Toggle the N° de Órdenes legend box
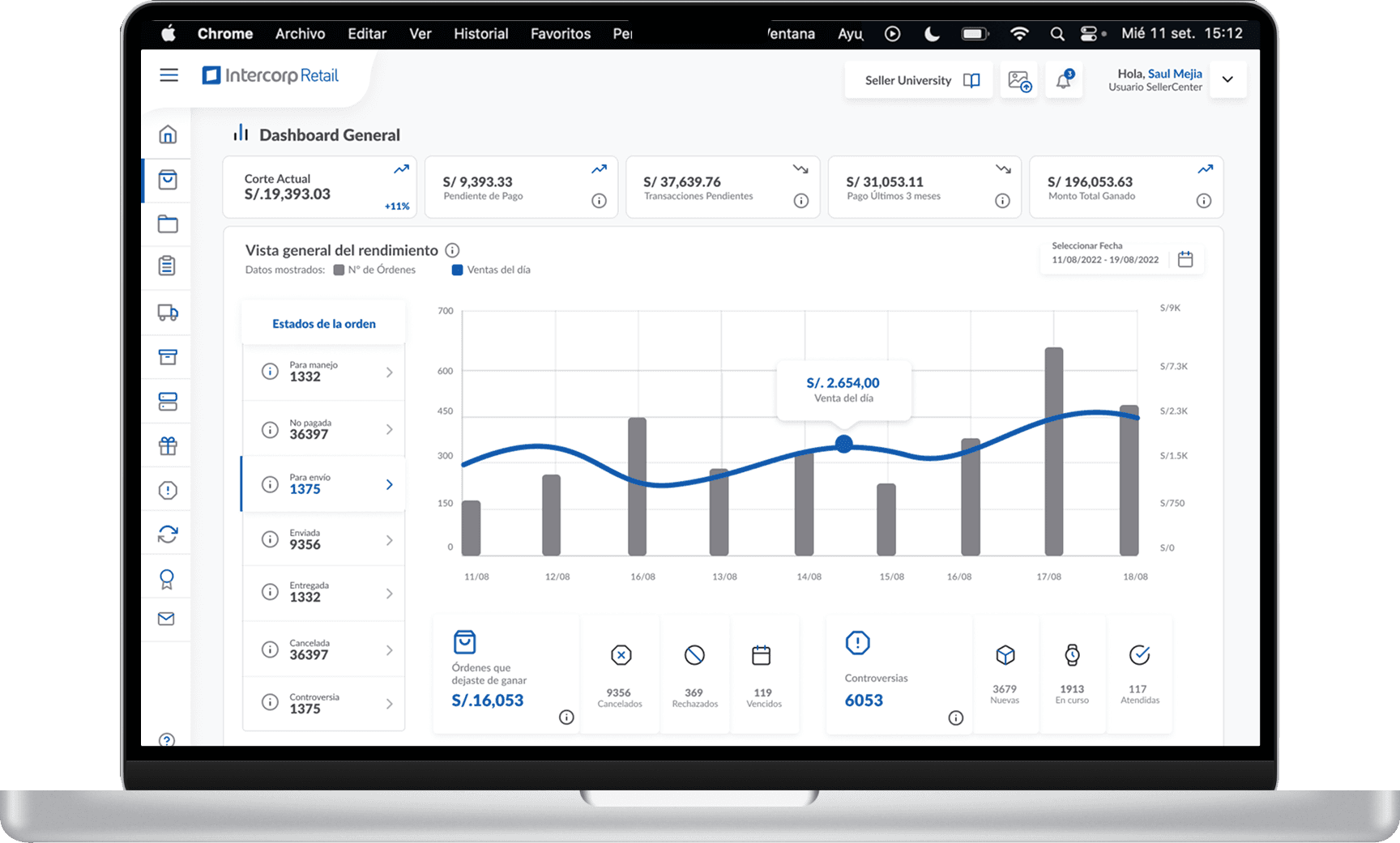This screenshot has width=1400, height=843. (339, 270)
